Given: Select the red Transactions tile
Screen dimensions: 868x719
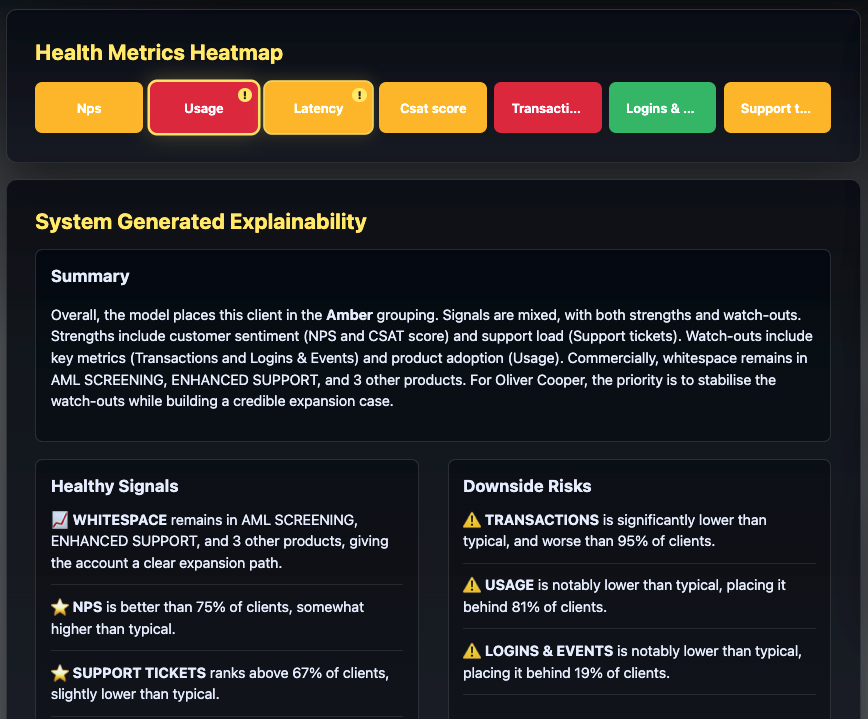Looking at the screenshot, I should [547, 107].
